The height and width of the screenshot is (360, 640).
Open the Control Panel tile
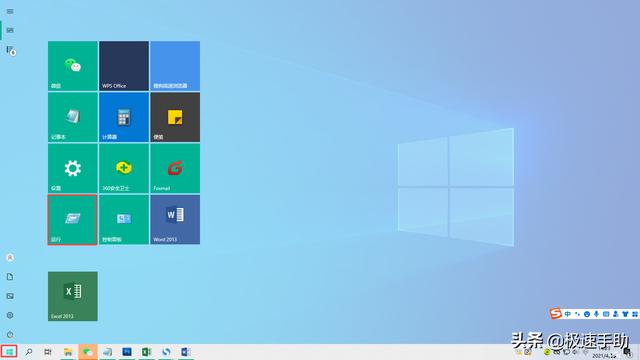pyautogui.click(x=124, y=220)
